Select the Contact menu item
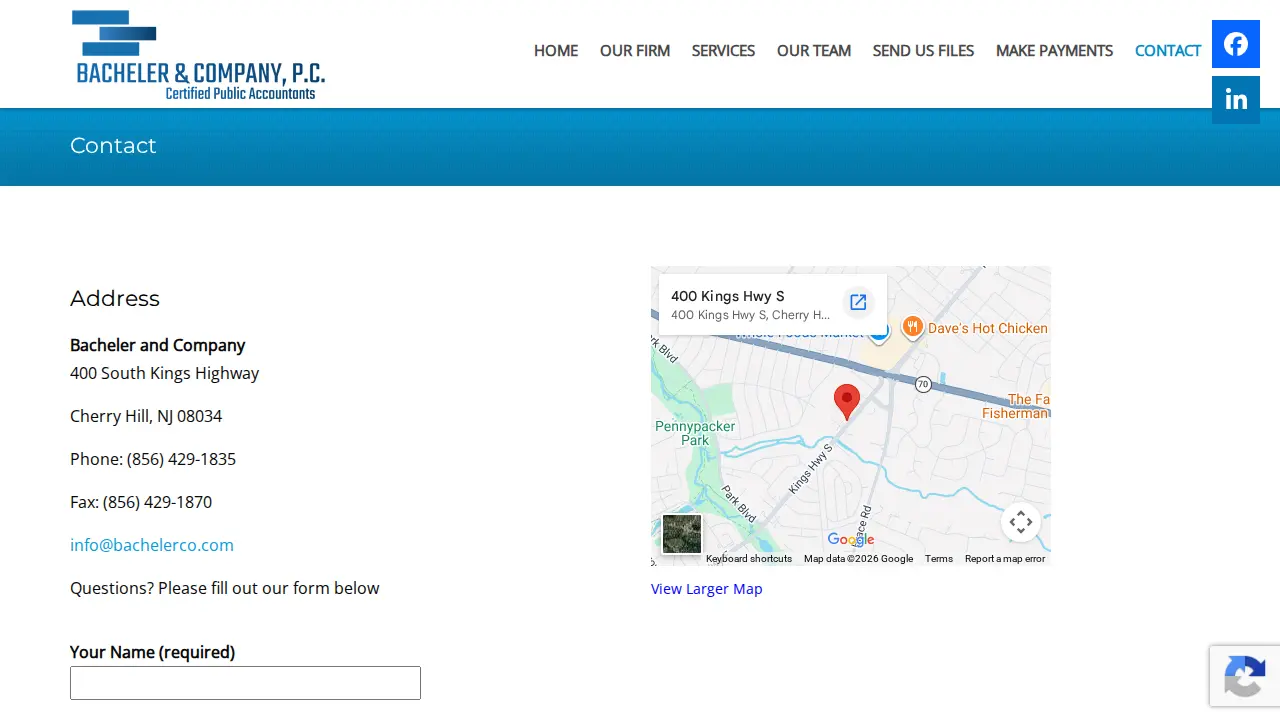Screen dimensions: 1280x720 click(1168, 50)
